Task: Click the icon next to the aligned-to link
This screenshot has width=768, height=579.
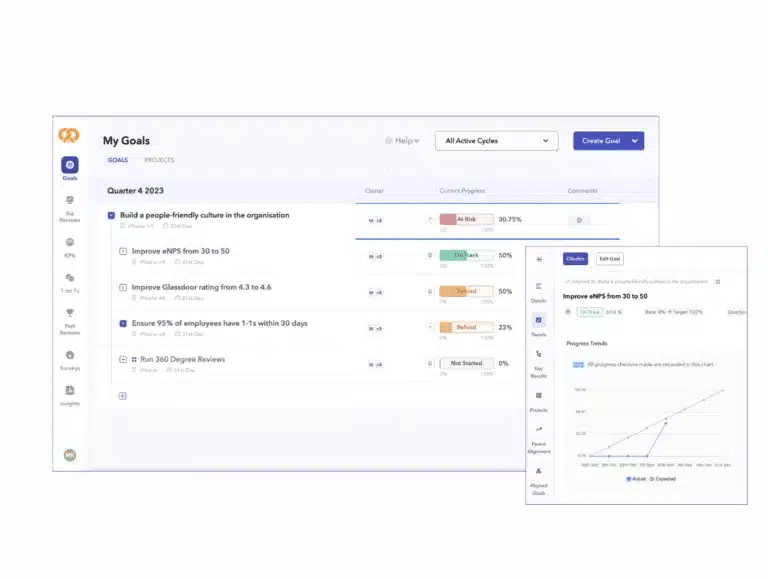Action: pos(718,282)
